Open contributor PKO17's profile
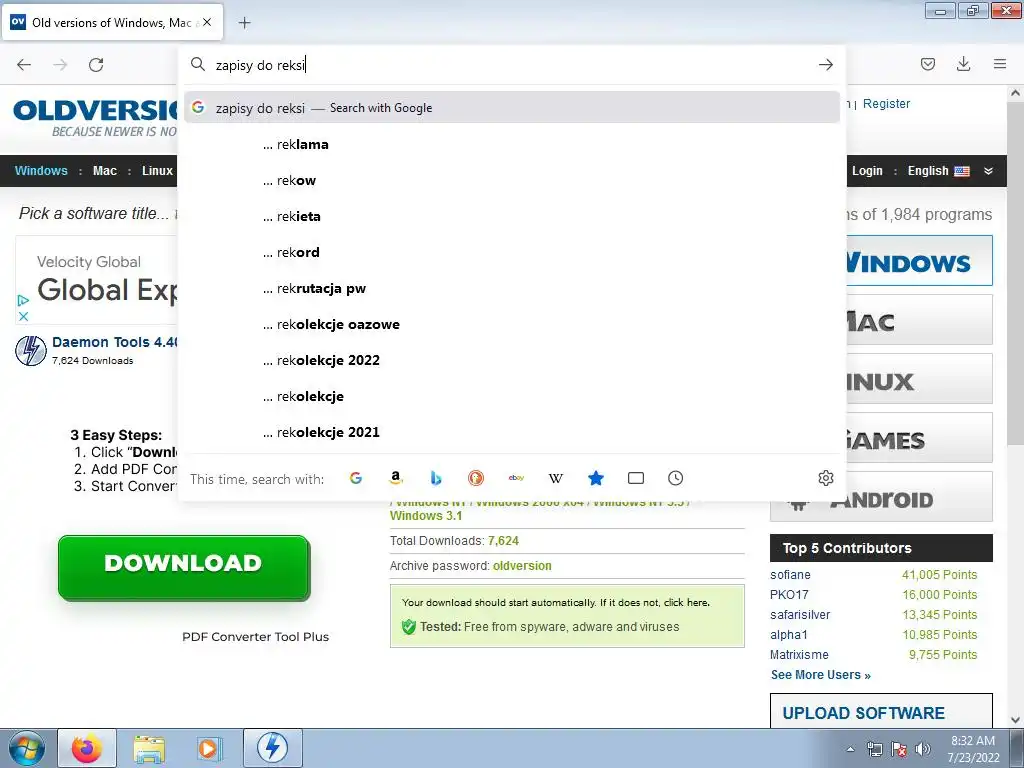Screen dimensions: 1024x768 point(789,594)
